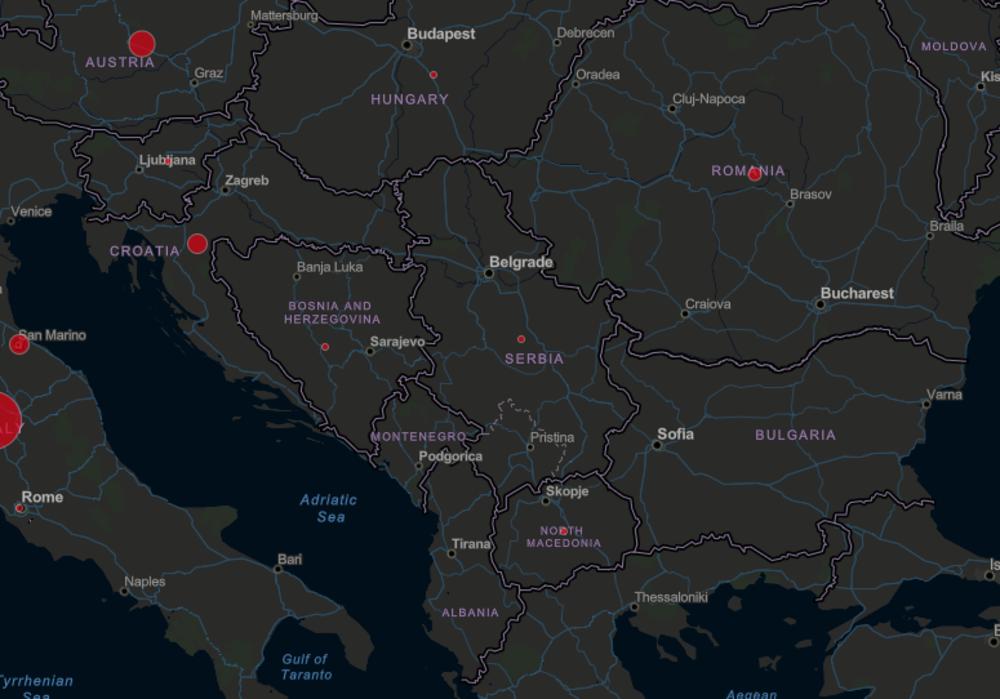
Task: Select the Zagreb city label
Action: (x=246, y=181)
